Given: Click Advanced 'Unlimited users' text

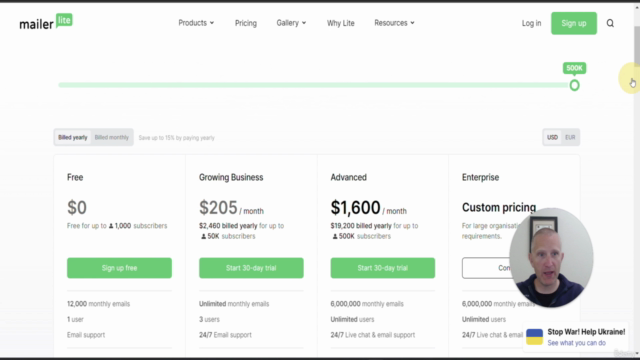Looking at the screenshot, I should tap(352, 319).
